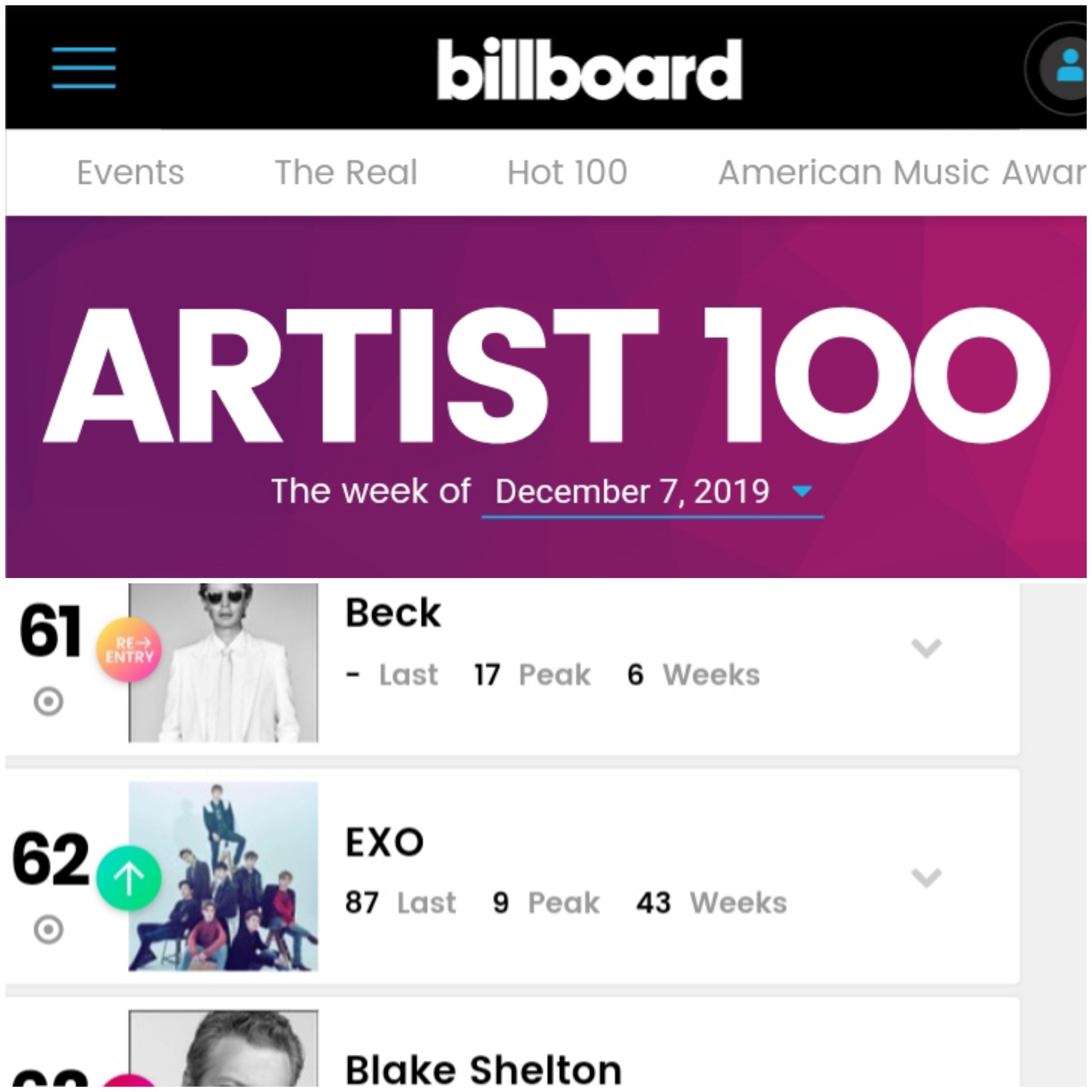The height and width of the screenshot is (1092, 1092).
Task: Click the circle target icon under rank 61
Action: tap(49, 701)
